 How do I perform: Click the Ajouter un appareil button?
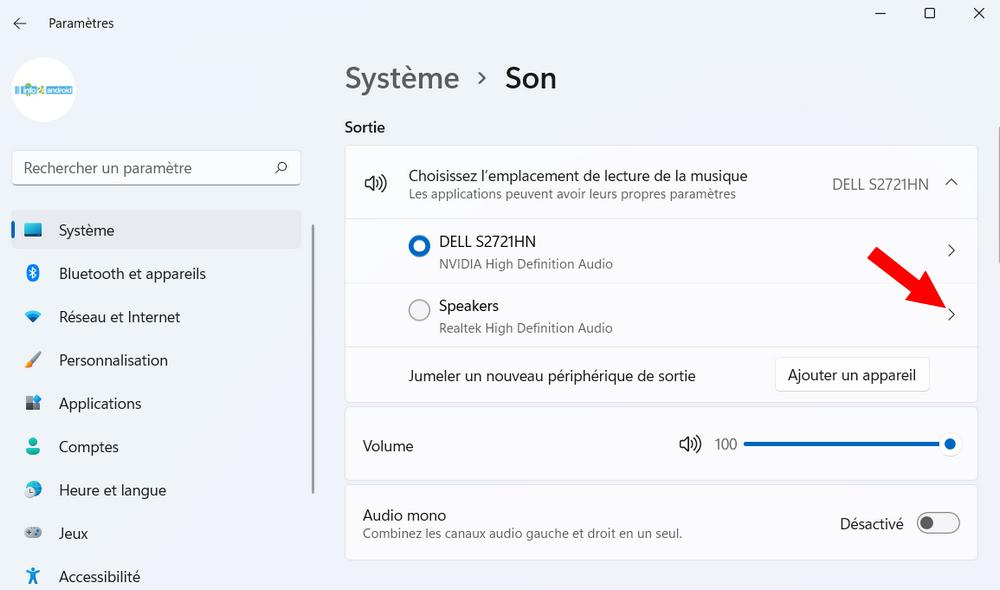(851, 374)
